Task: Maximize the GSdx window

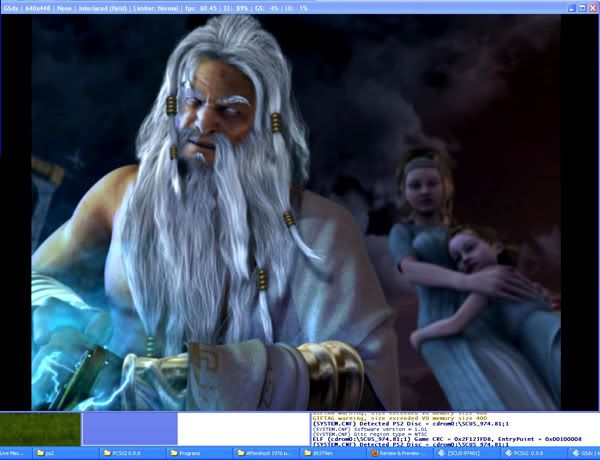Action: tap(582, 8)
